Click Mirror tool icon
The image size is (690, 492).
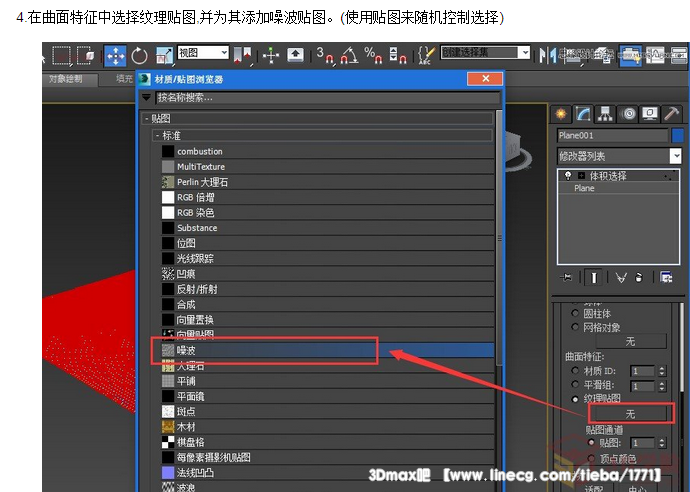(x=547, y=56)
